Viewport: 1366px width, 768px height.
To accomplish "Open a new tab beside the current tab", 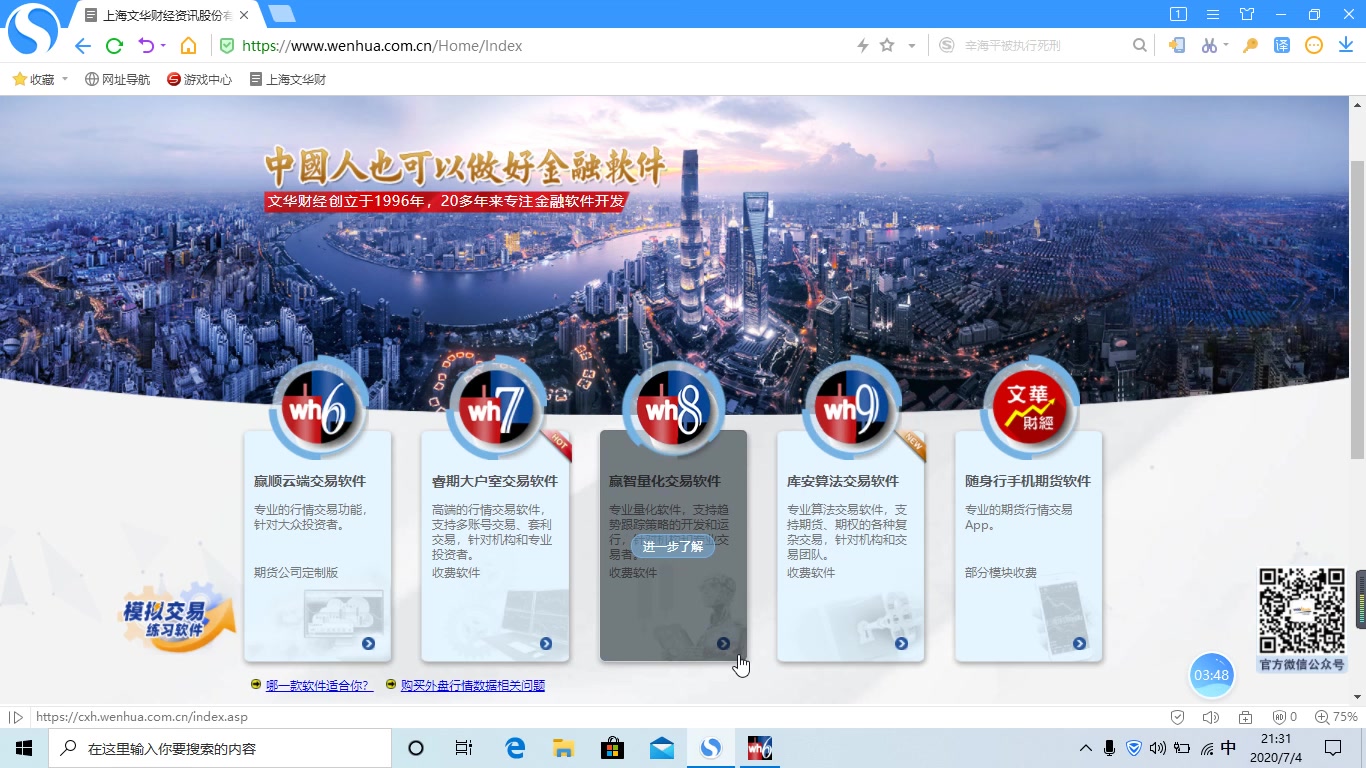I will 282,14.
